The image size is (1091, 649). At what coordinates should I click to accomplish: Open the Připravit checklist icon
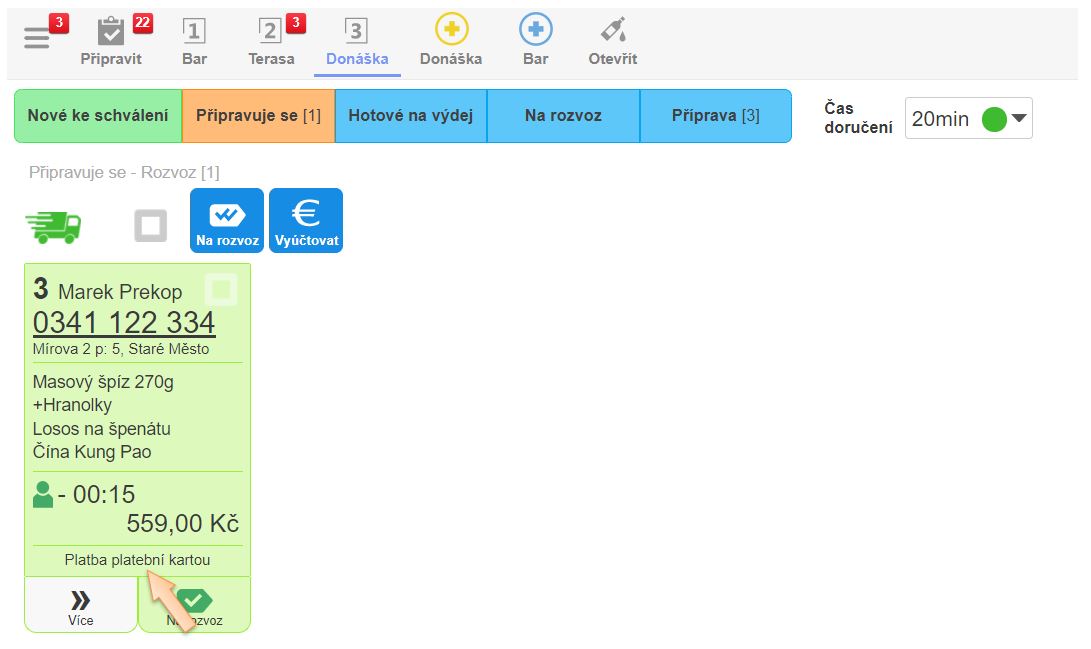[x=111, y=33]
